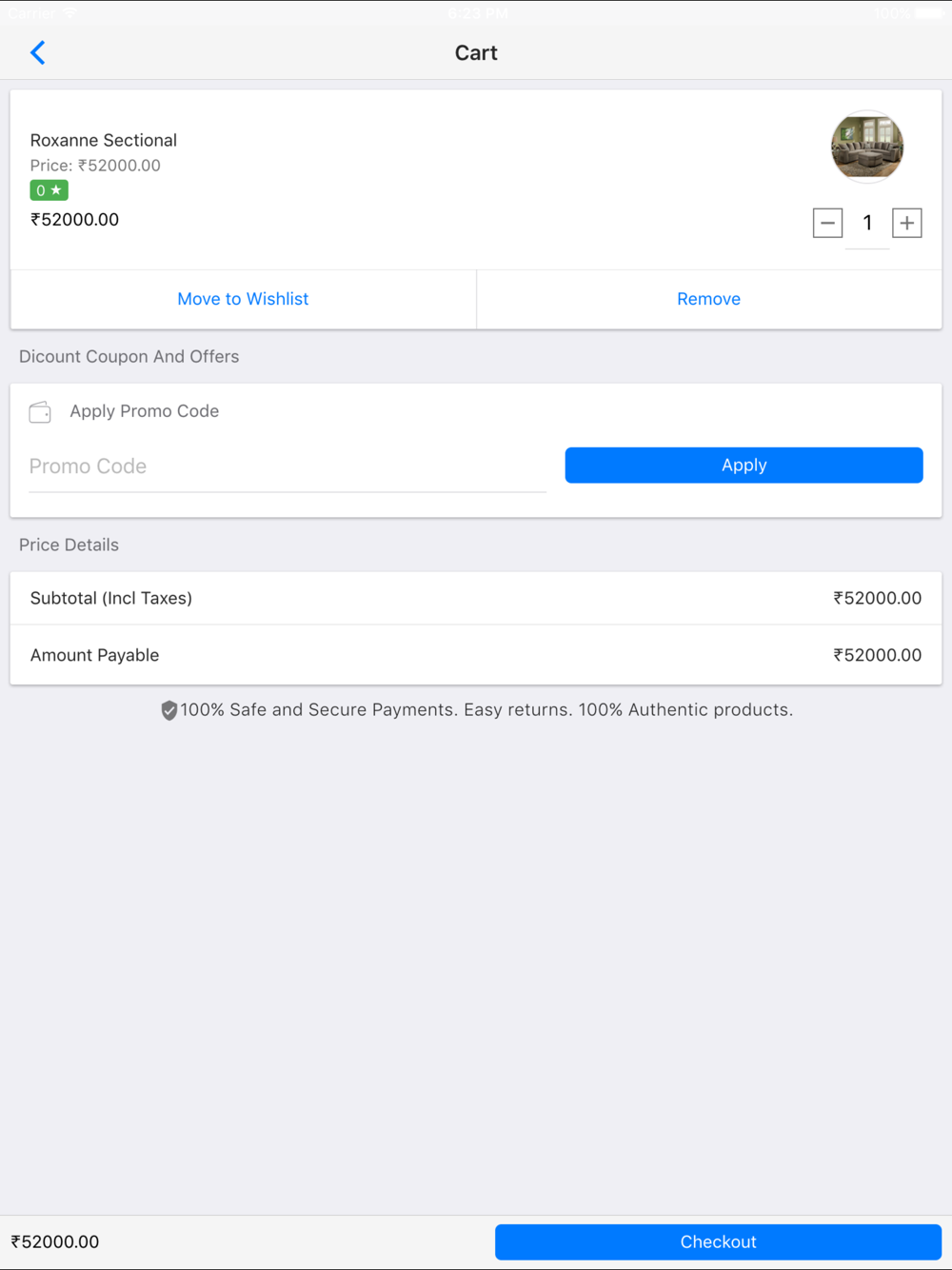952x1270 pixels.
Task: Increase quantity with the plus button
Action: point(906,223)
